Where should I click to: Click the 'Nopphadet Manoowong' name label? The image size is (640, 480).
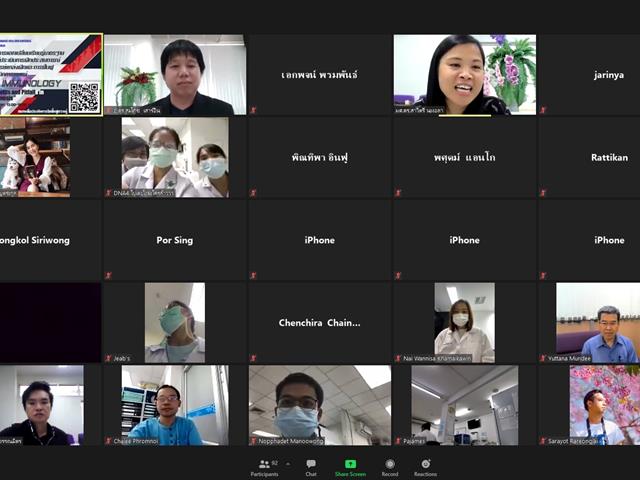[x=291, y=441]
